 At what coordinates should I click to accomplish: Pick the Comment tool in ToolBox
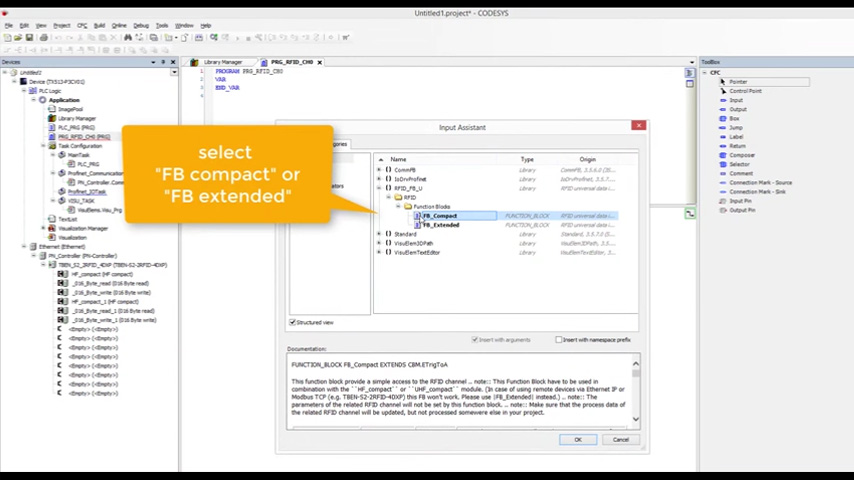pos(741,173)
